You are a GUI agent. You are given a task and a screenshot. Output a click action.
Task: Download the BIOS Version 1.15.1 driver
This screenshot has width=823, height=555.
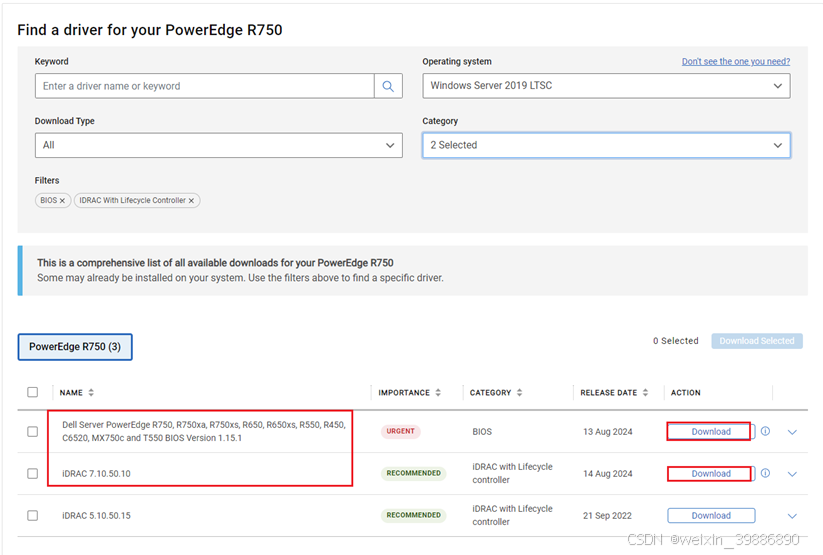(711, 432)
